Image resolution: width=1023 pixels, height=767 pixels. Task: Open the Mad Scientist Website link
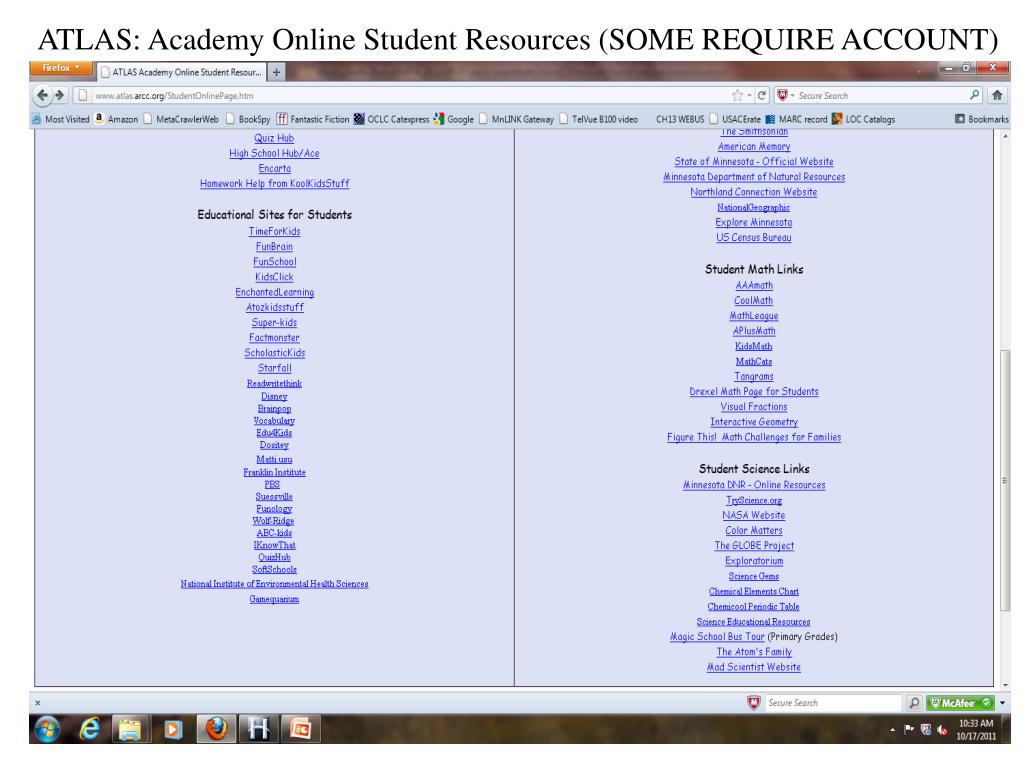coord(754,667)
